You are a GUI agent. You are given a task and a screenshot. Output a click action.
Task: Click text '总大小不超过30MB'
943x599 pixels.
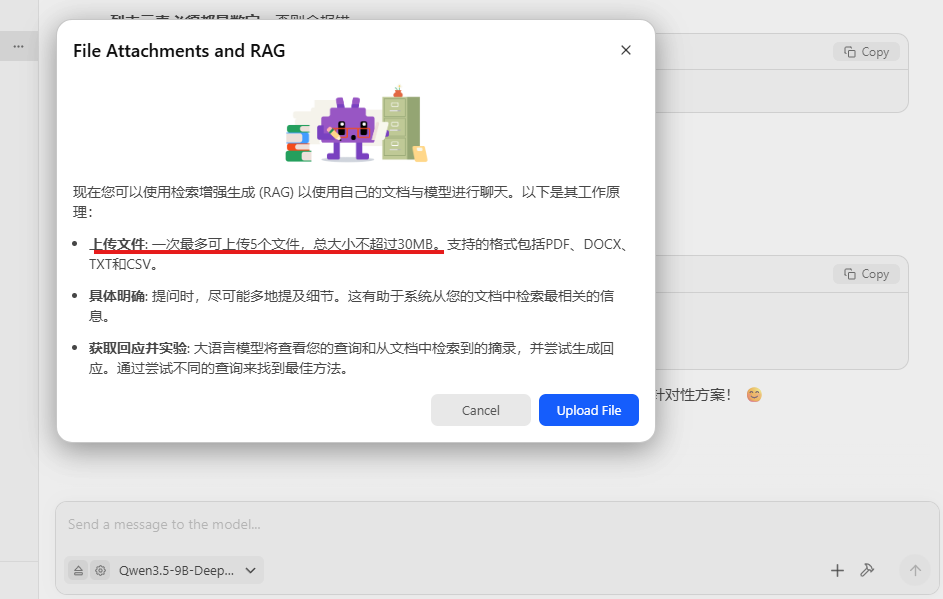click(x=373, y=244)
